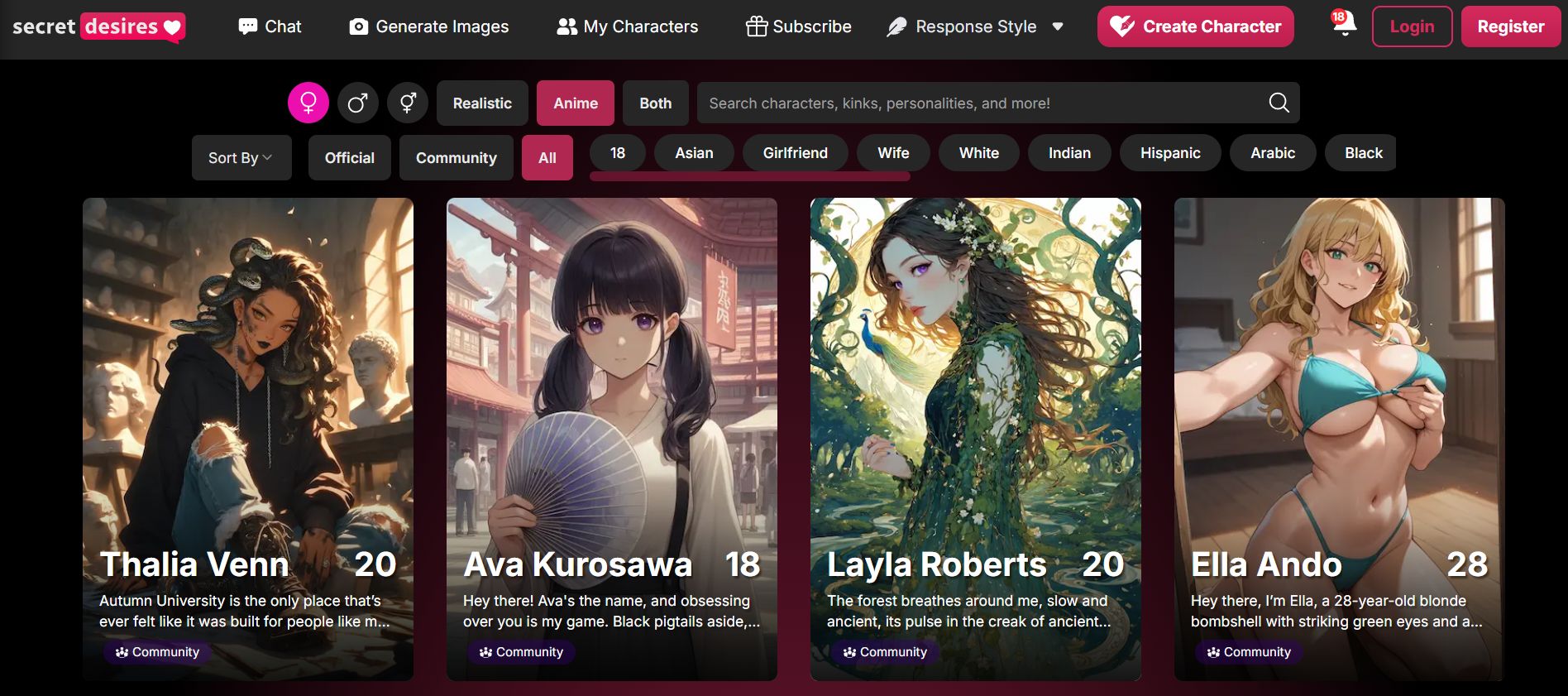The width and height of the screenshot is (1568, 696).
Task: Select the female gender filter icon
Action: [308, 103]
